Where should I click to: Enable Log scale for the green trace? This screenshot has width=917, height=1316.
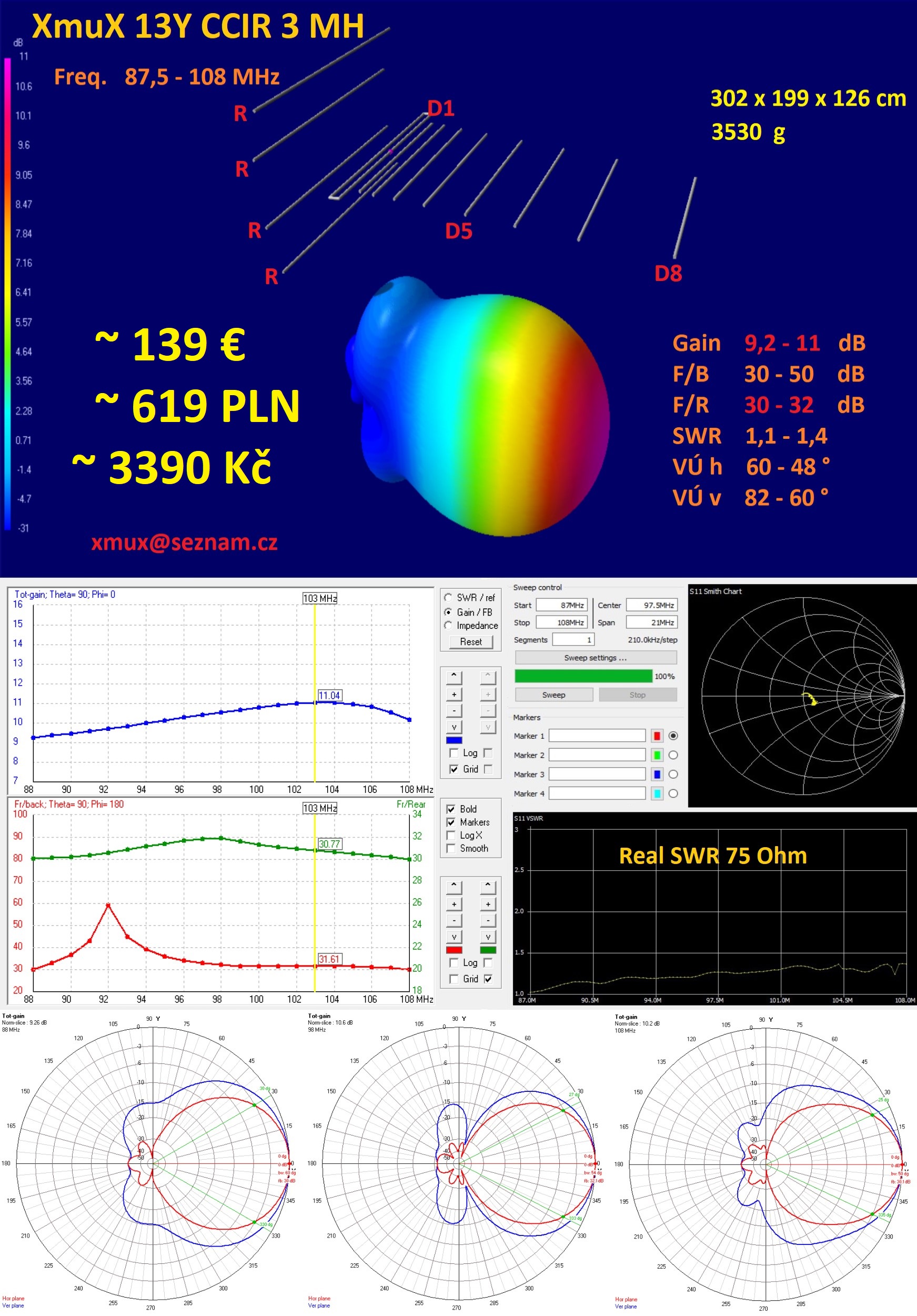point(488,962)
